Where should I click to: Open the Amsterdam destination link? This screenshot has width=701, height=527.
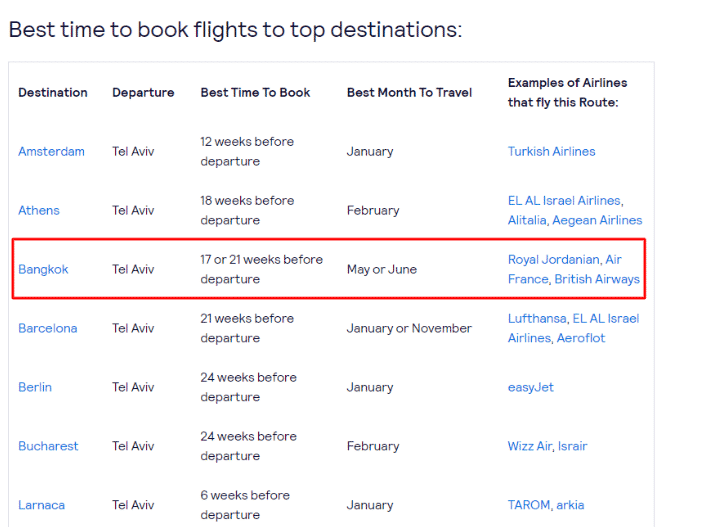[x=51, y=152]
